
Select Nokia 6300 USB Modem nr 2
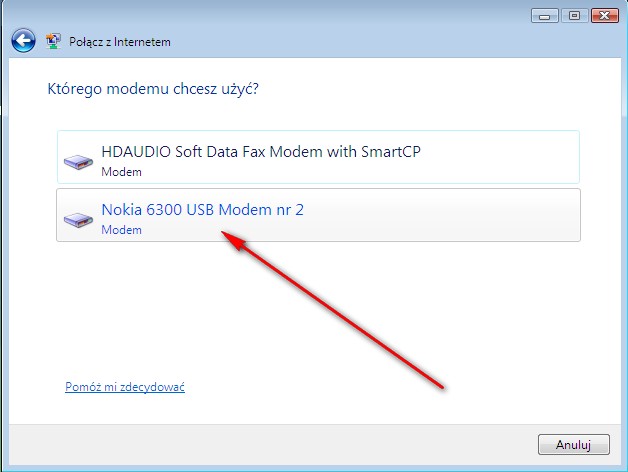pyautogui.click(x=318, y=215)
